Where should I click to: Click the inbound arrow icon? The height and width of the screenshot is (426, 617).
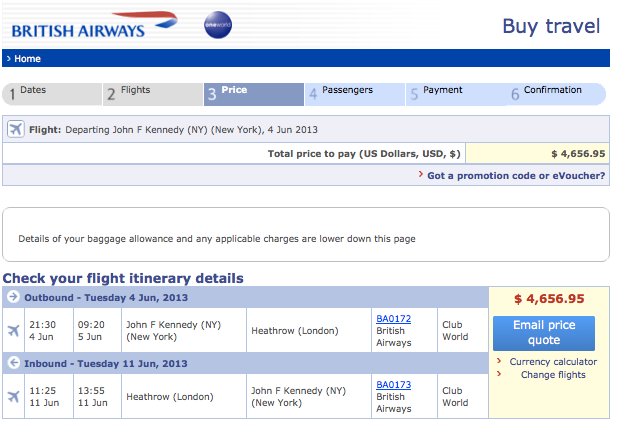click(13, 362)
